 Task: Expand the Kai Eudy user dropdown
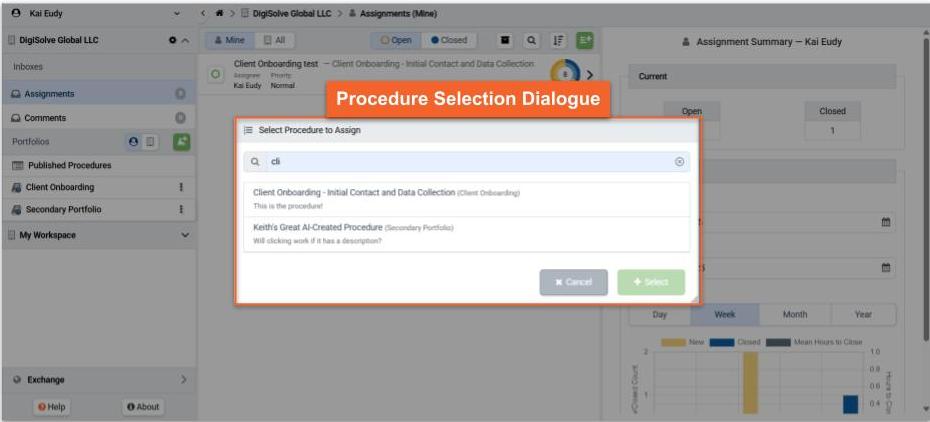click(x=177, y=13)
